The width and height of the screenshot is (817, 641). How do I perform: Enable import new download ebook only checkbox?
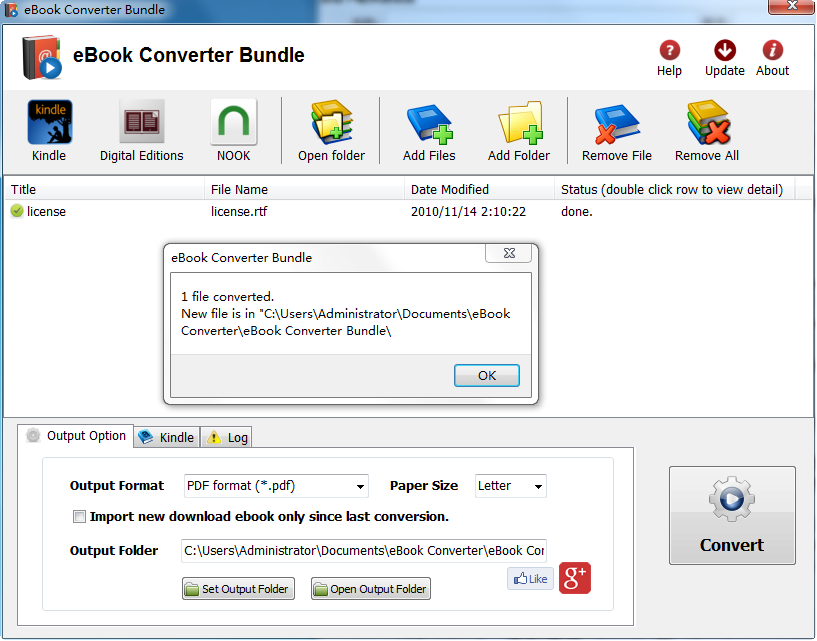(x=79, y=517)
